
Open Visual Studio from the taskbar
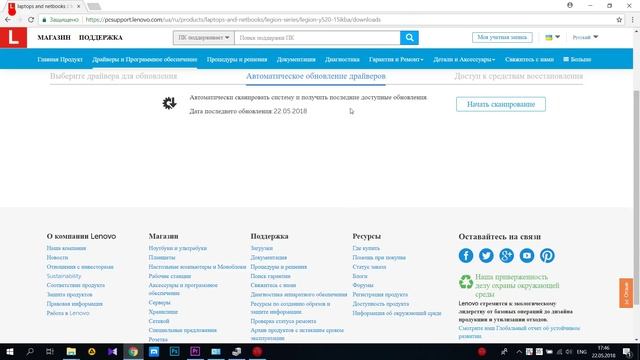coord(112,351)
